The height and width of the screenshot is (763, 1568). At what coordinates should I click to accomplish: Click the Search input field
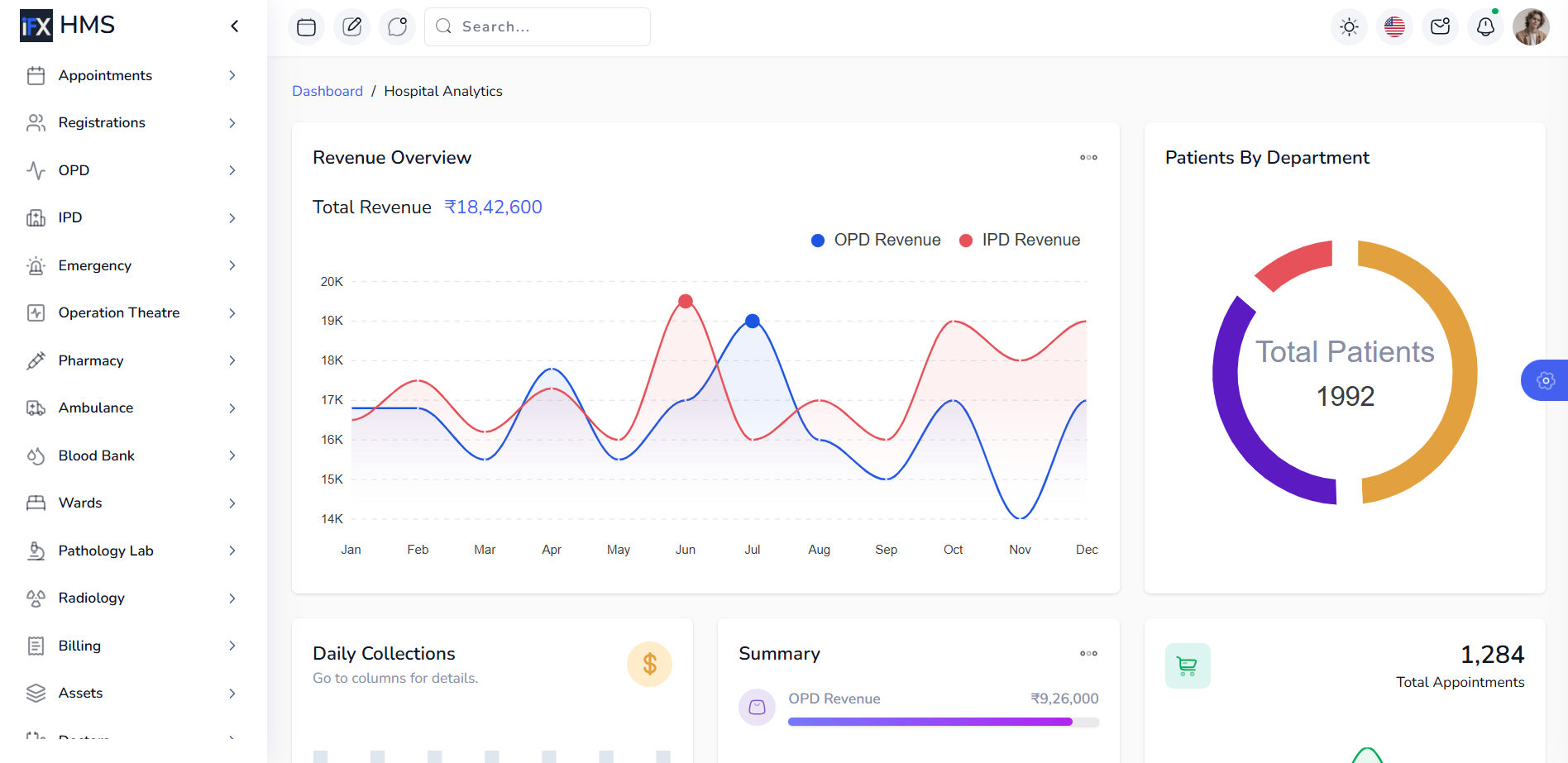(x=538, y=27)
